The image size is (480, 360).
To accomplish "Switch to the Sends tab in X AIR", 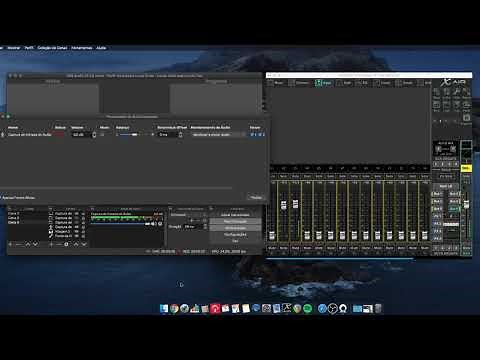I will 404,83.
